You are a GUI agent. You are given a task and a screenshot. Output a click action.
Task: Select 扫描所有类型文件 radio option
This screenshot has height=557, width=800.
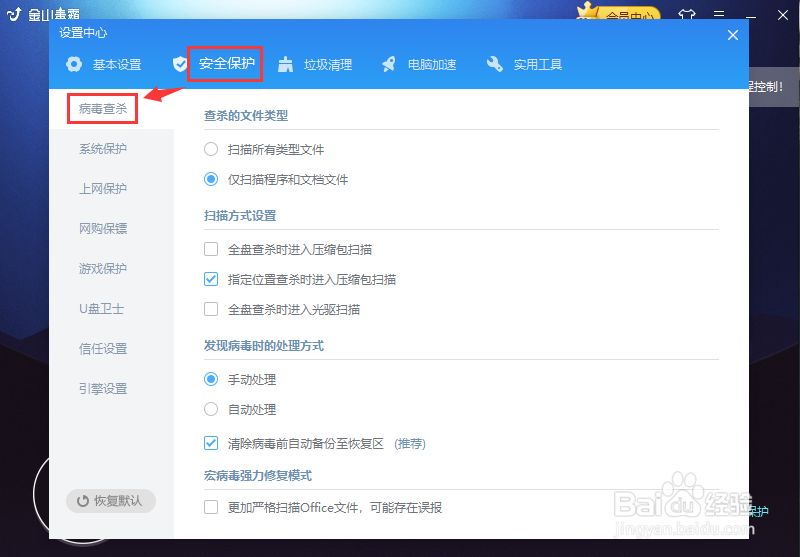[x=211, y=149]
